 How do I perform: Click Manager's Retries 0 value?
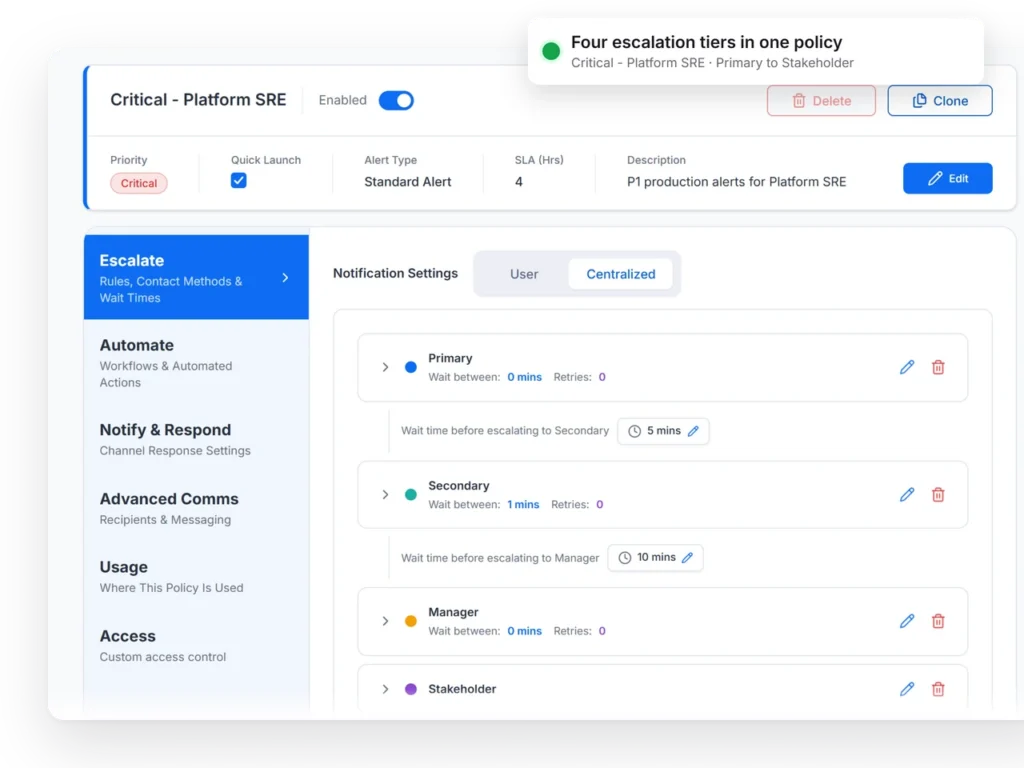602,631
